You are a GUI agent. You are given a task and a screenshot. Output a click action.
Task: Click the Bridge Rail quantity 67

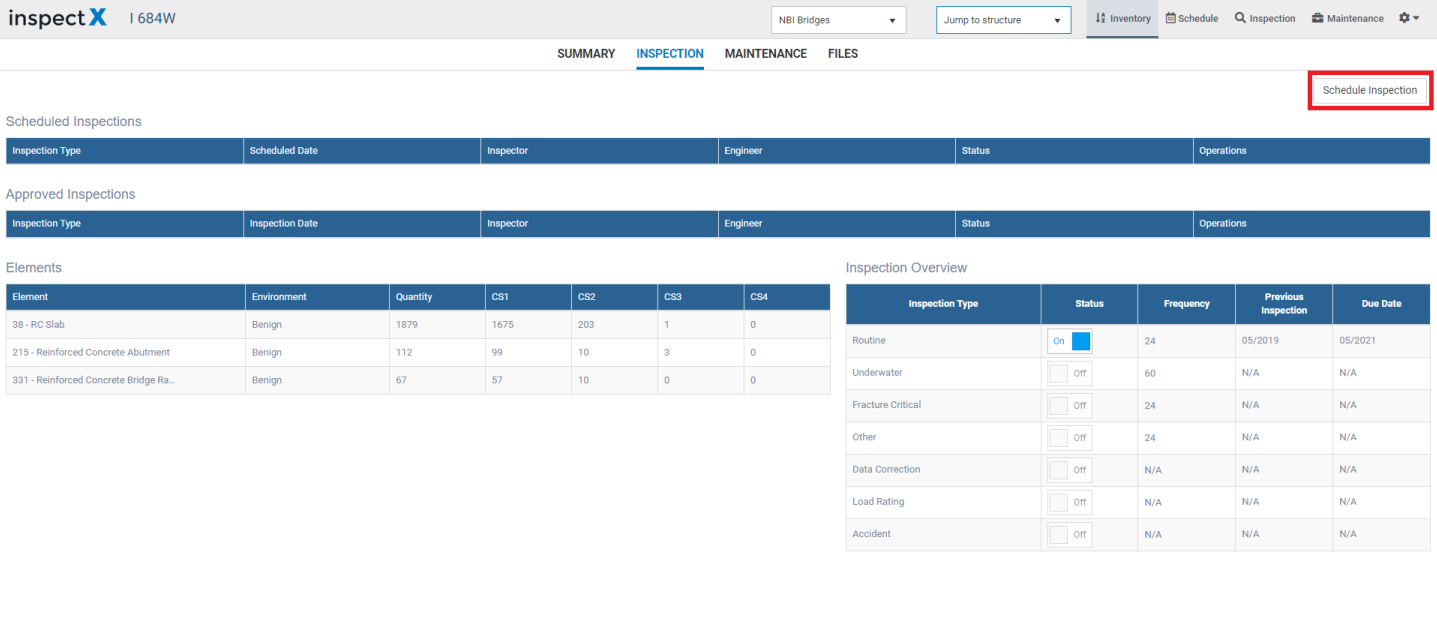click(x=401, y=380)
